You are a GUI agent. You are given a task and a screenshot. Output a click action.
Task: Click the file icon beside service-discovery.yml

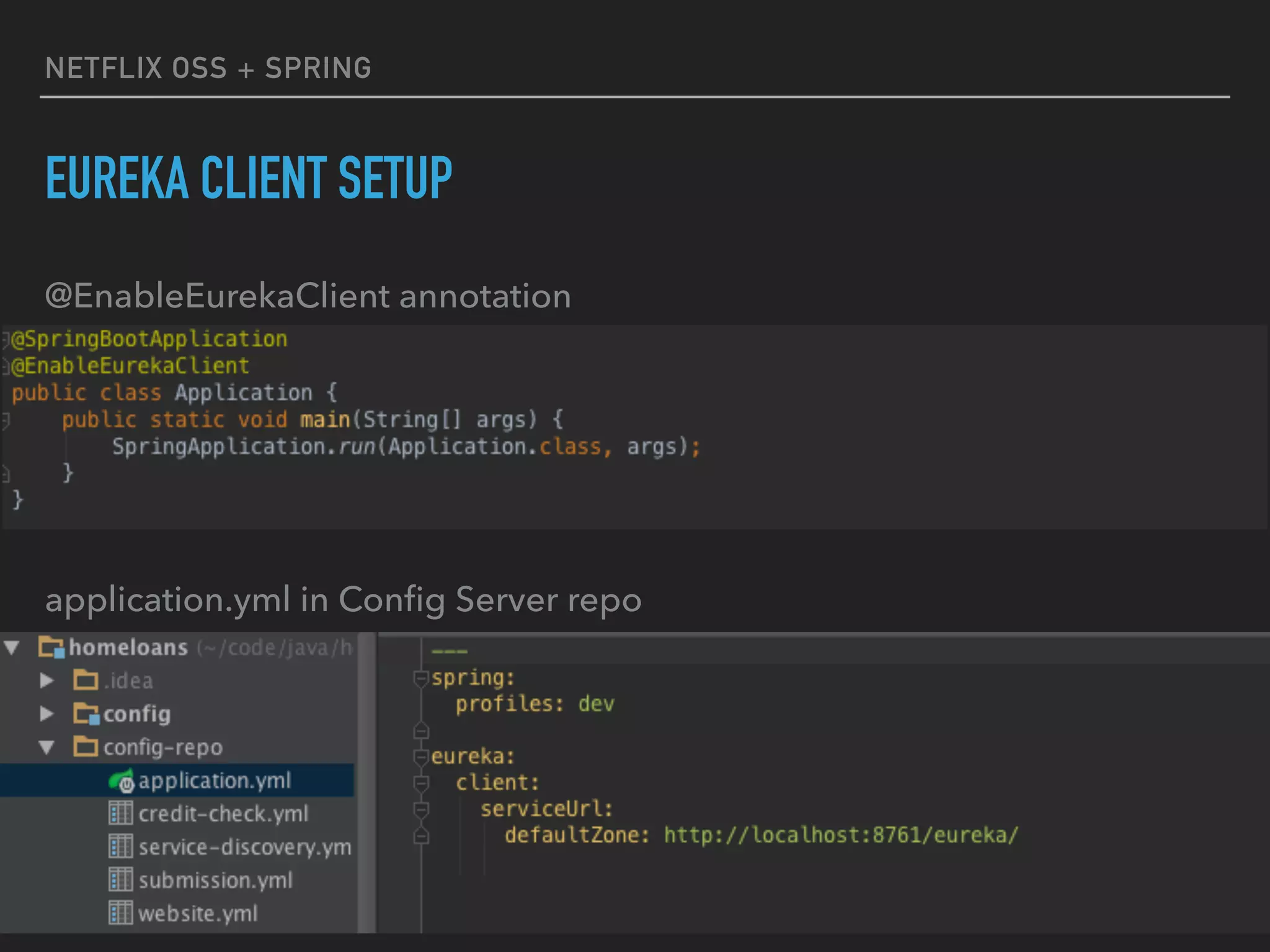120,846
